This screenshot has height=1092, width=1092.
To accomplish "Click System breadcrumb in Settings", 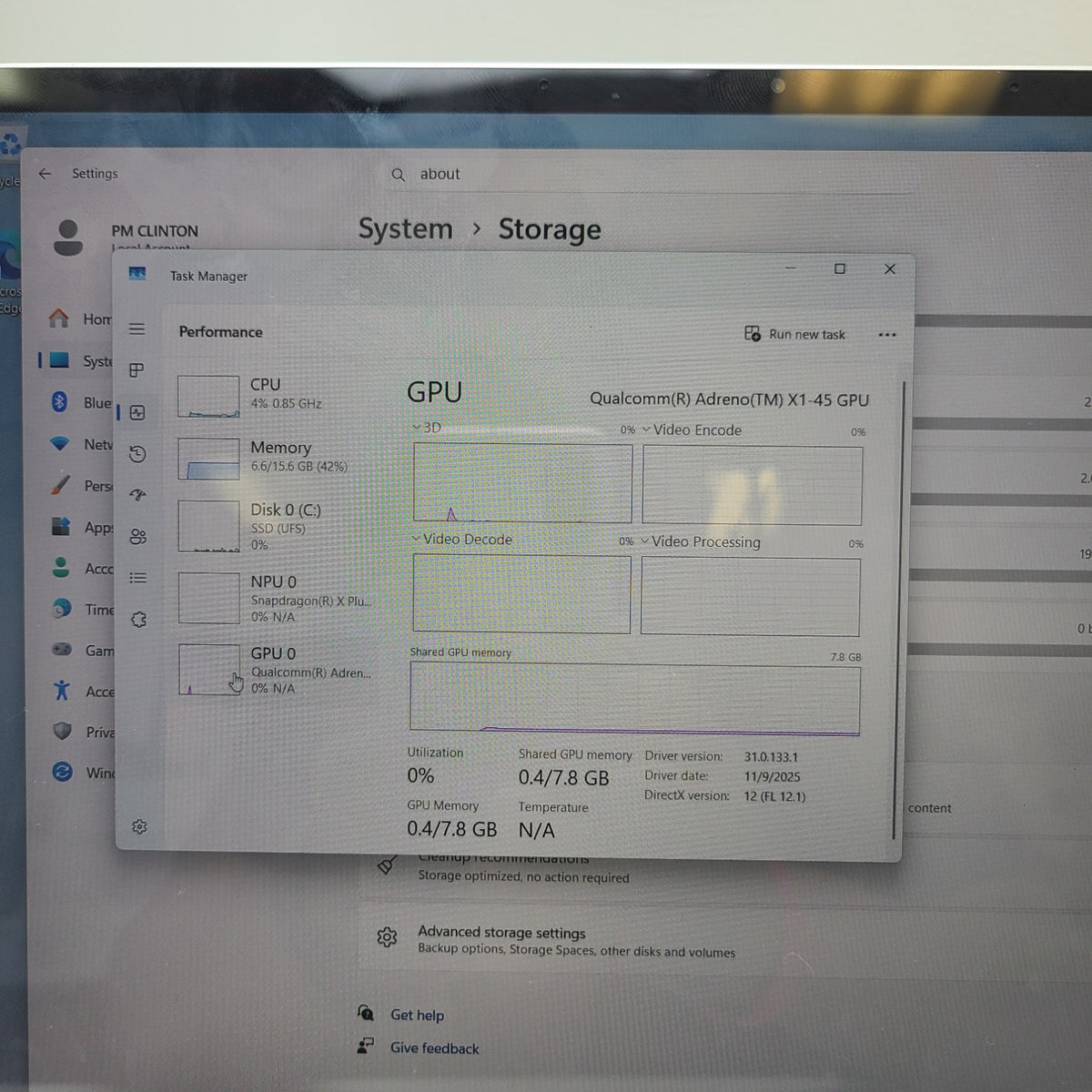I will [x=405, y=228].
